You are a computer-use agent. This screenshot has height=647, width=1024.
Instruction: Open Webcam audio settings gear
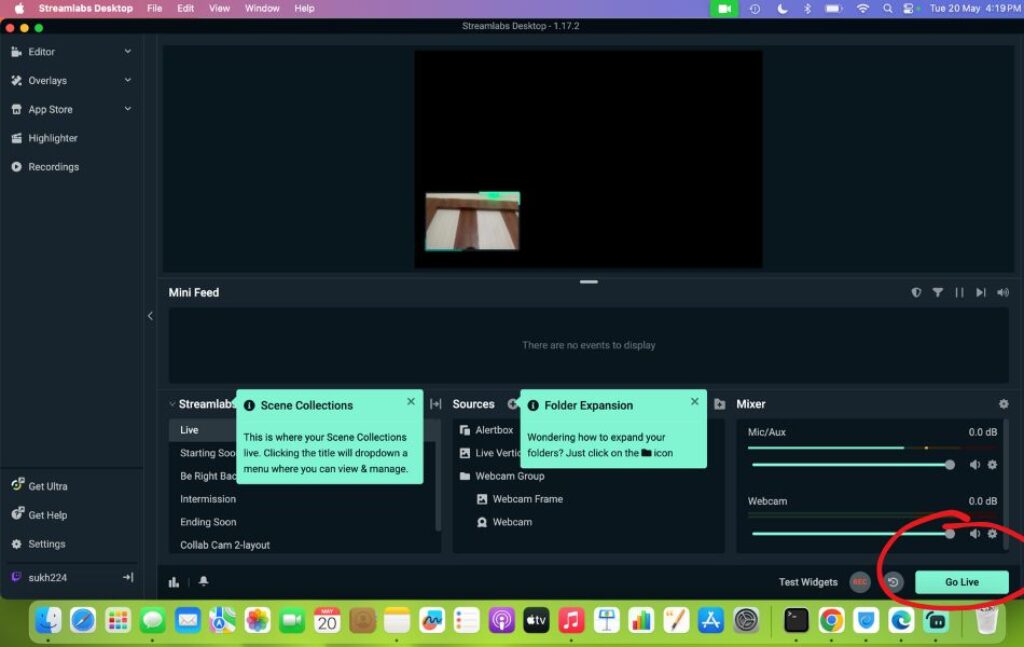(992, 533)
